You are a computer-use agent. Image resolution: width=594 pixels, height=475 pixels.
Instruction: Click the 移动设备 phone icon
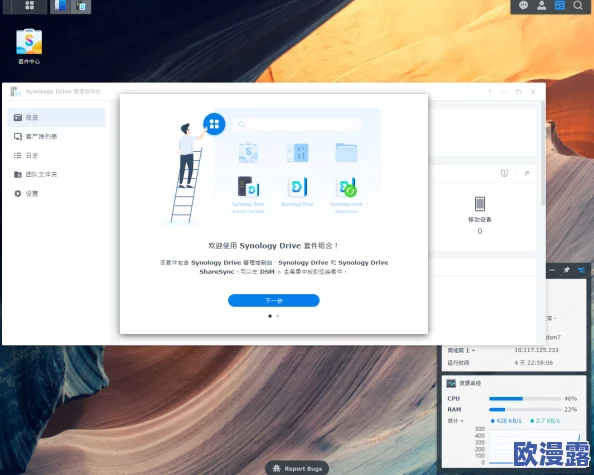pyautogui.click(x=480, y=204)
